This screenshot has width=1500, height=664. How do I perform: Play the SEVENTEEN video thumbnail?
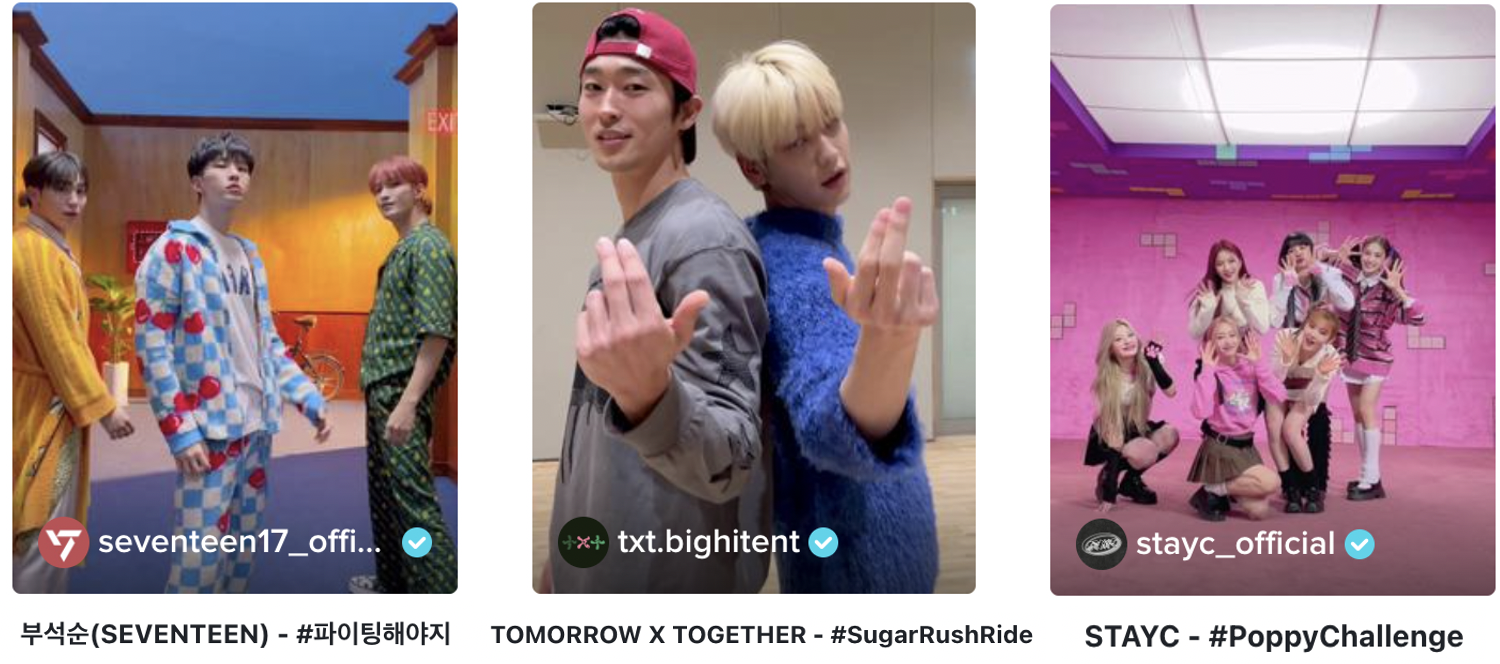point(235,298)
